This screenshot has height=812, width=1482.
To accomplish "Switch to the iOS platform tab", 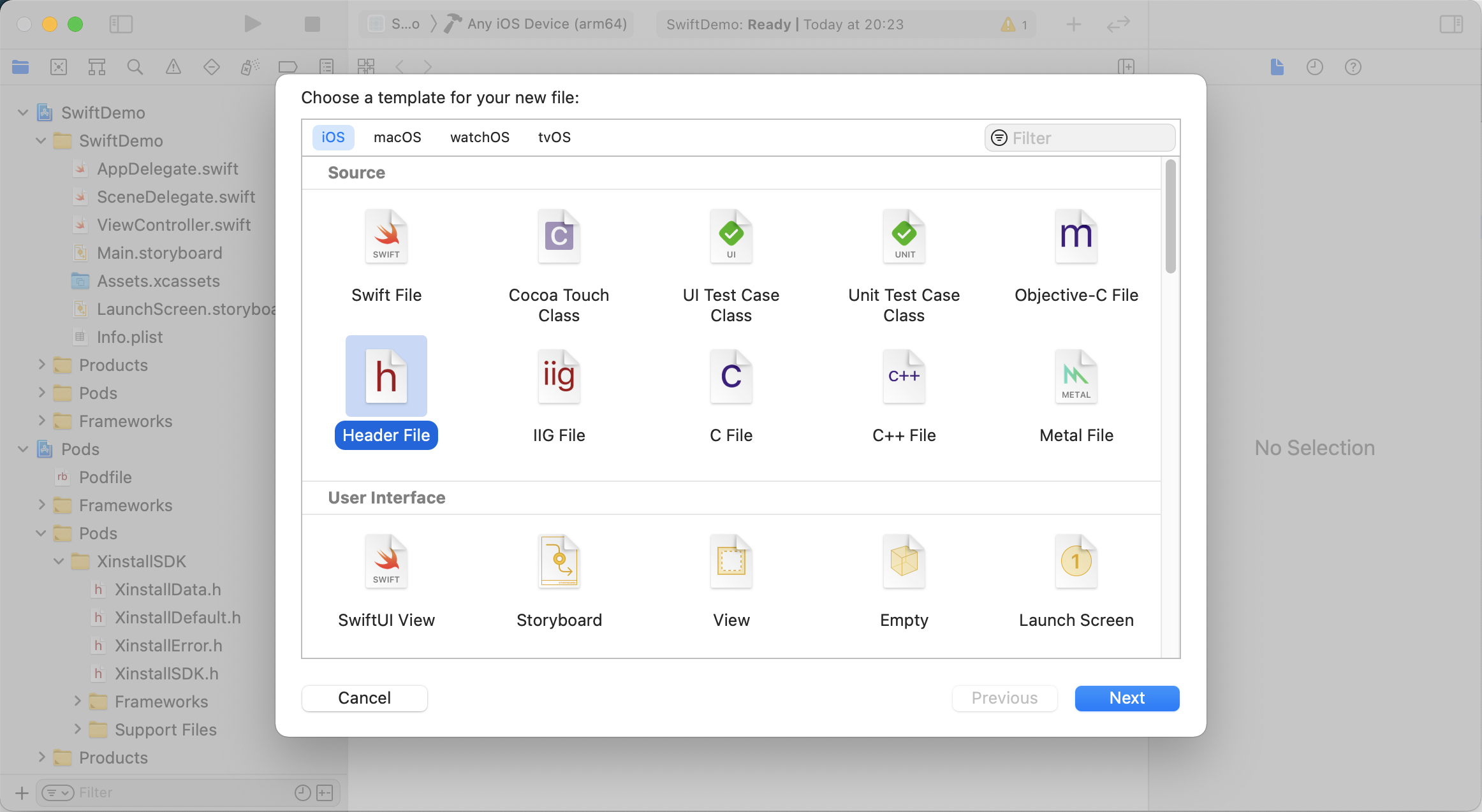I will pyautogui.click(x=333, y=138).
